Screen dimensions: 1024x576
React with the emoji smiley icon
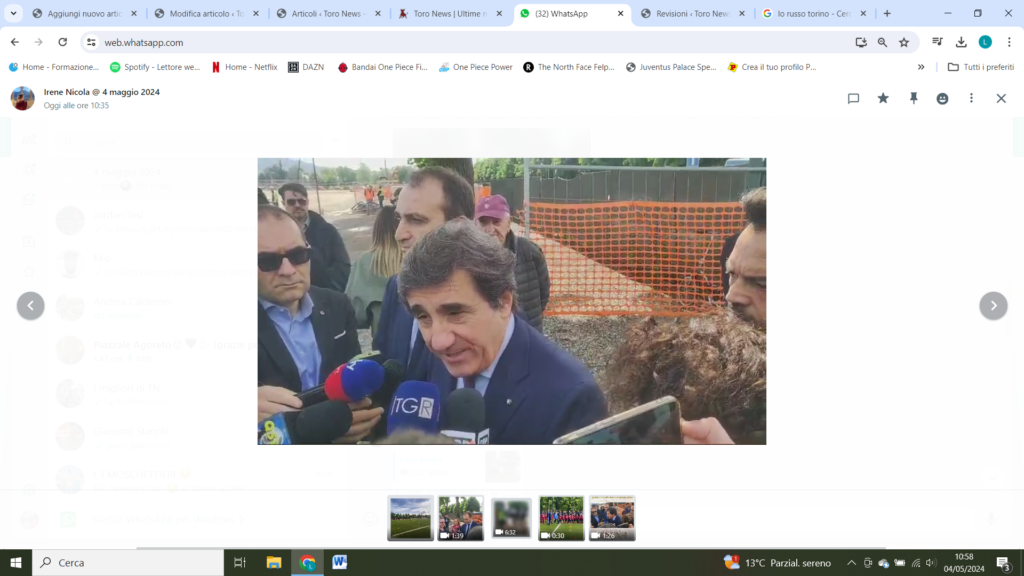coord(942,98)
